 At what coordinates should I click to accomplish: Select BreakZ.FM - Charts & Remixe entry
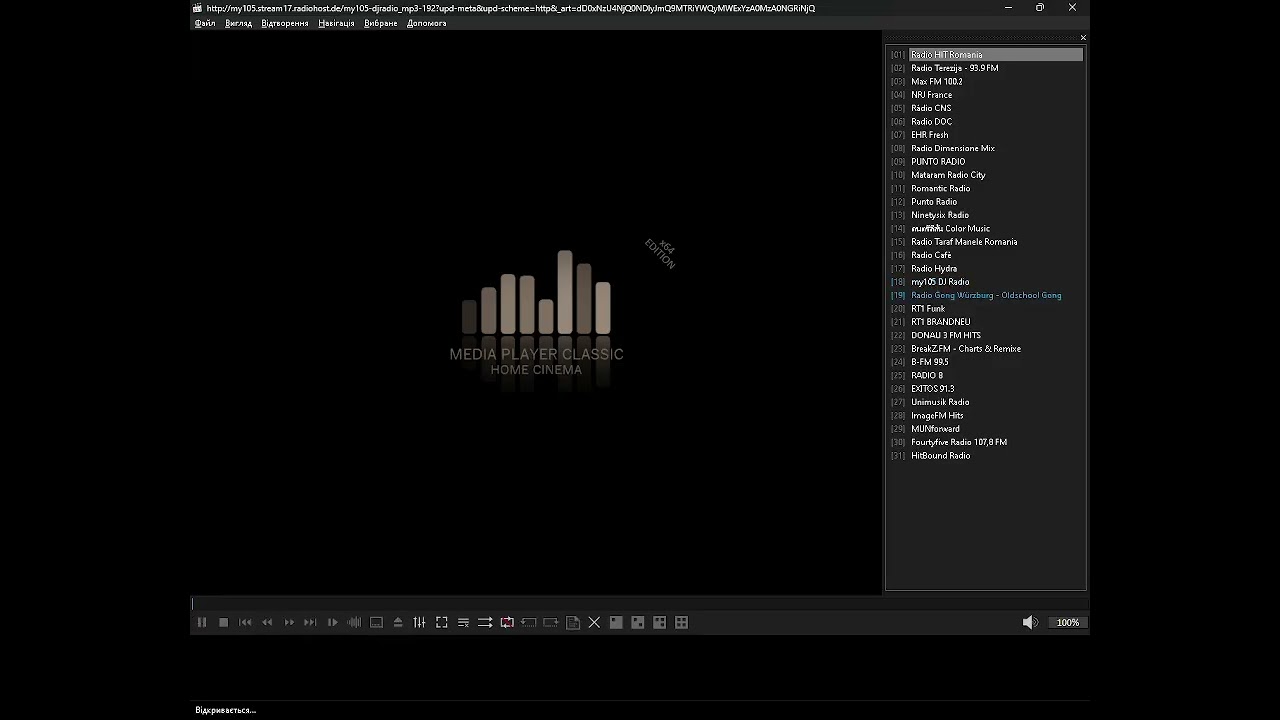[986, 349]
